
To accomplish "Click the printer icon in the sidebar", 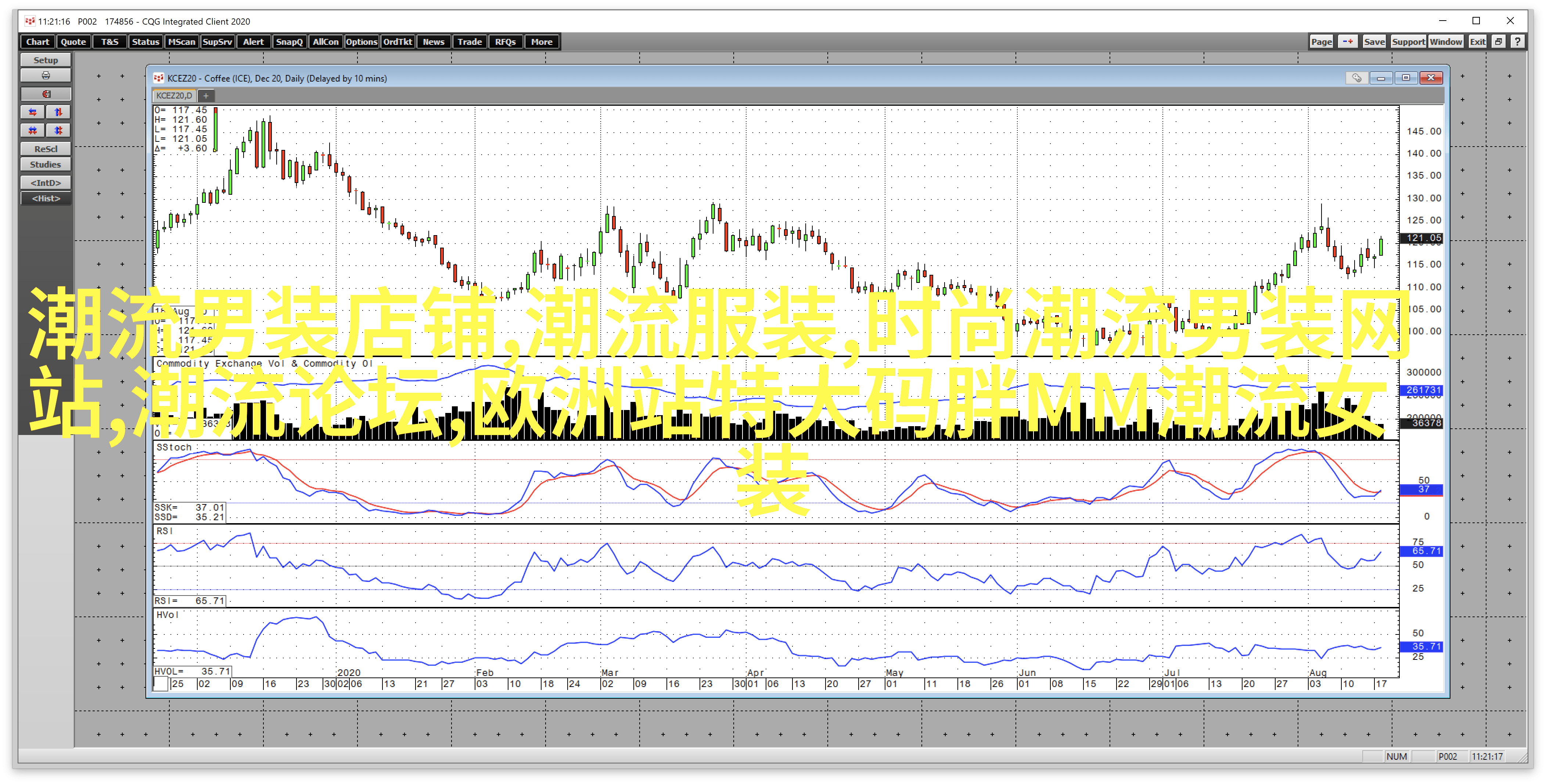I will coord(46,76).
